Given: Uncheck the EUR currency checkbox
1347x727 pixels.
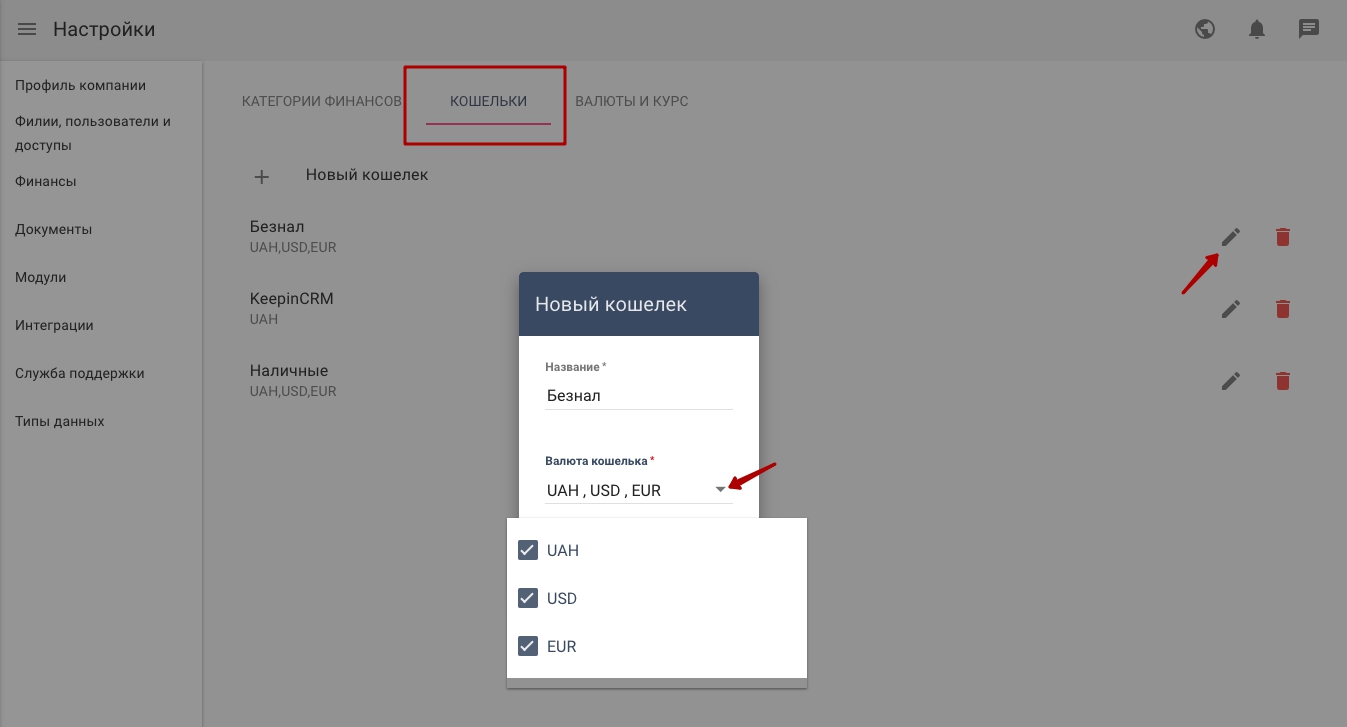Looking at the screenshot, I should [528, 647].
